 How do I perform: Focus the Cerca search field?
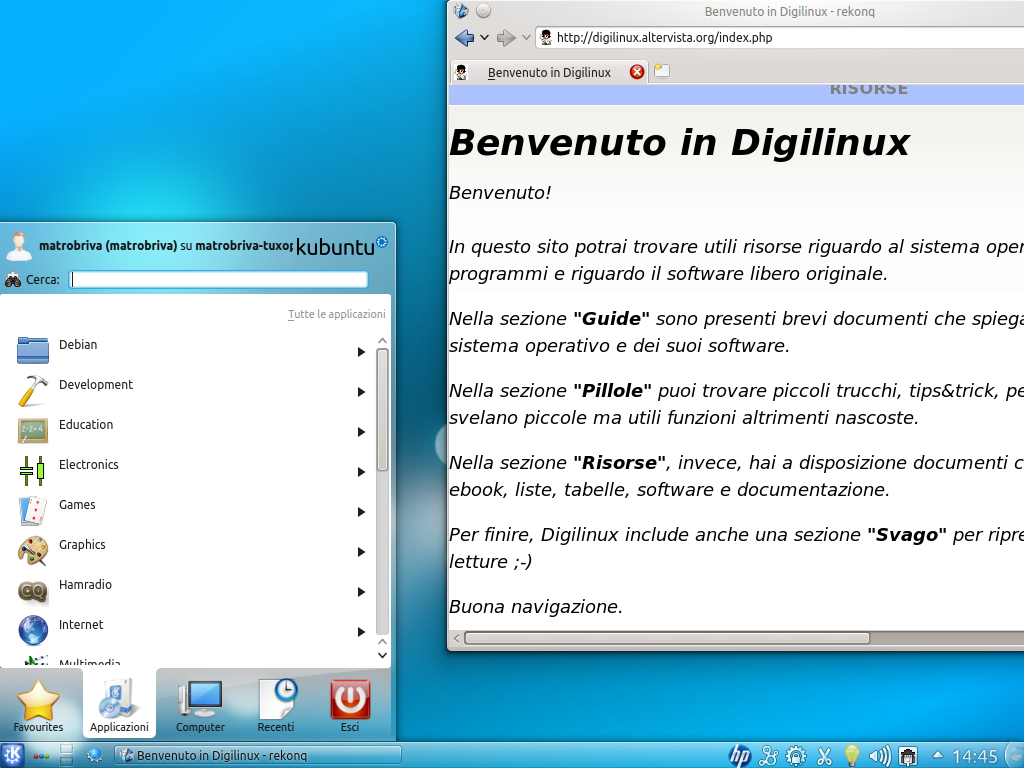tap(219, 280)
